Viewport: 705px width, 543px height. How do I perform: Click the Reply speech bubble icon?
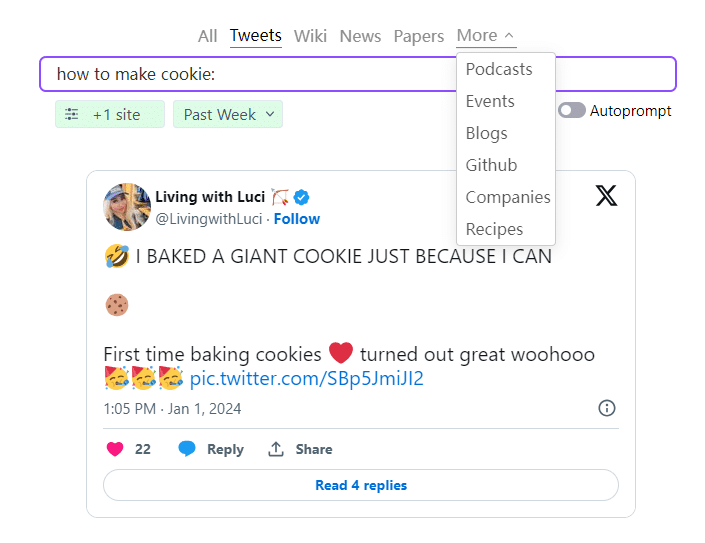(187, 449)
